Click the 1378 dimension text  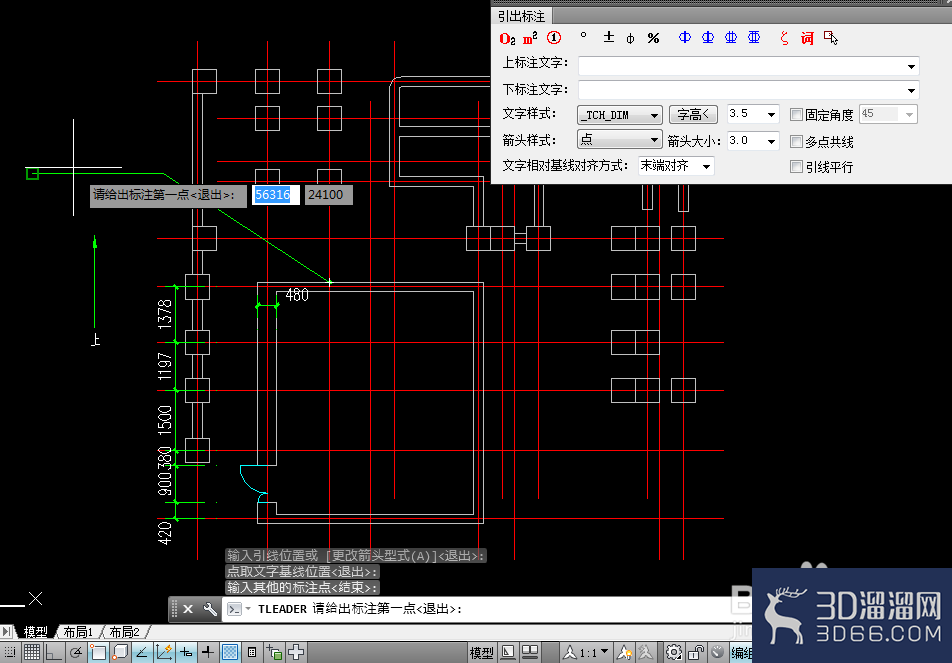(x=165, y=314)
